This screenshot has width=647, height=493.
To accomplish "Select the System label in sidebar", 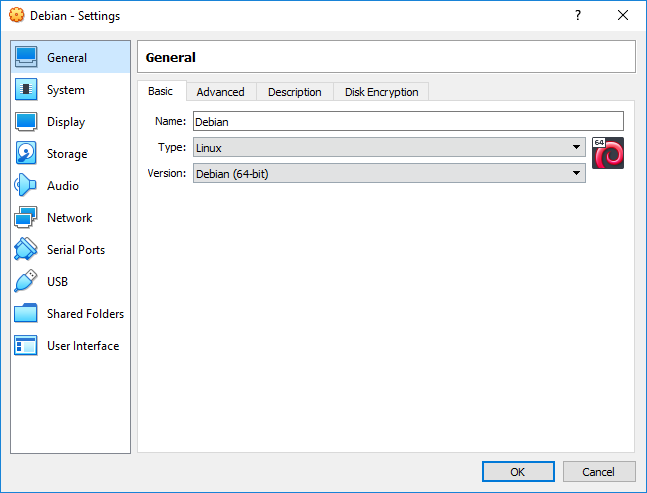I will pyautogui.click(x=66, y=90).
